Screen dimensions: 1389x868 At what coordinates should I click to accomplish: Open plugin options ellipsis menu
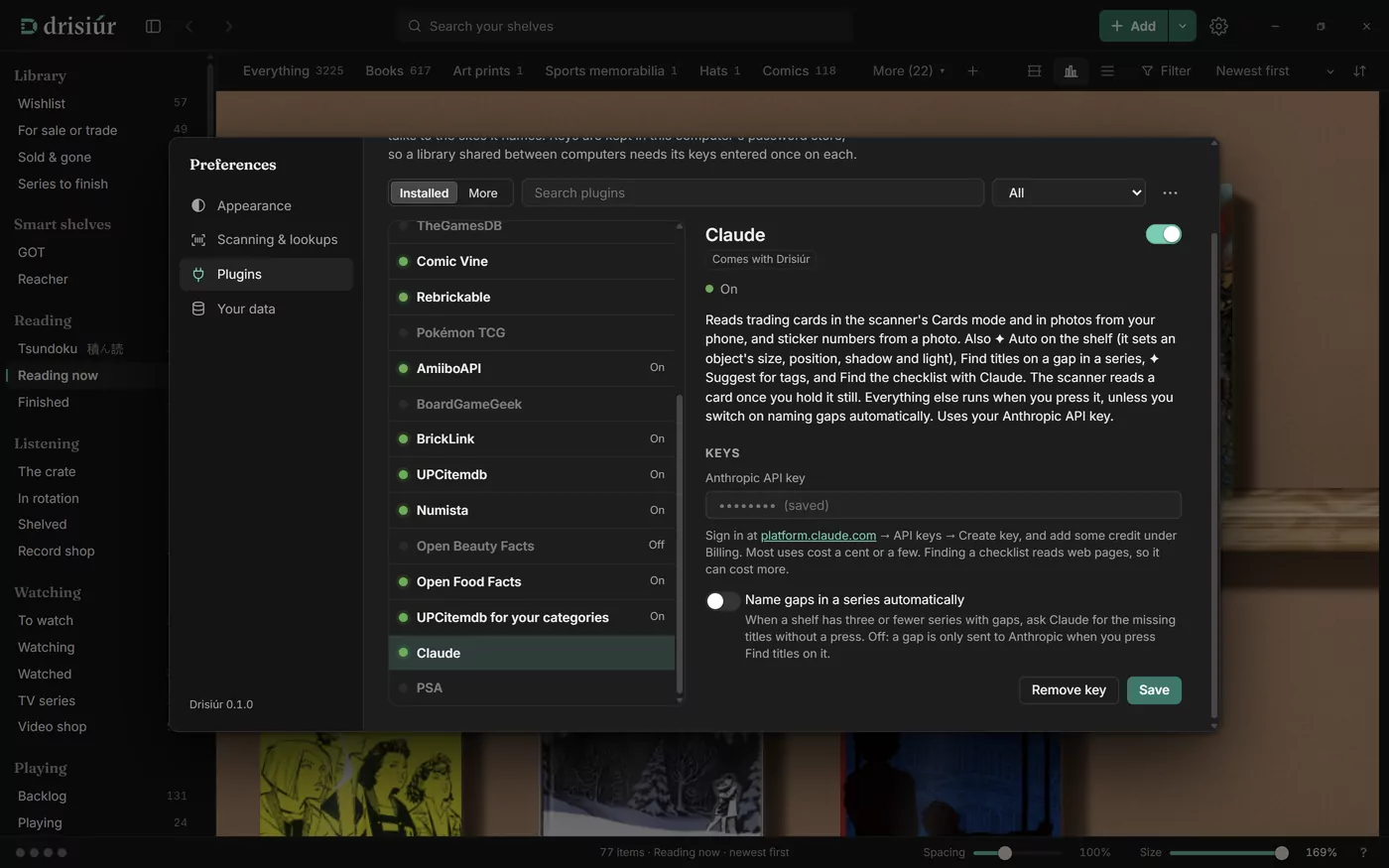[1170, 192]
